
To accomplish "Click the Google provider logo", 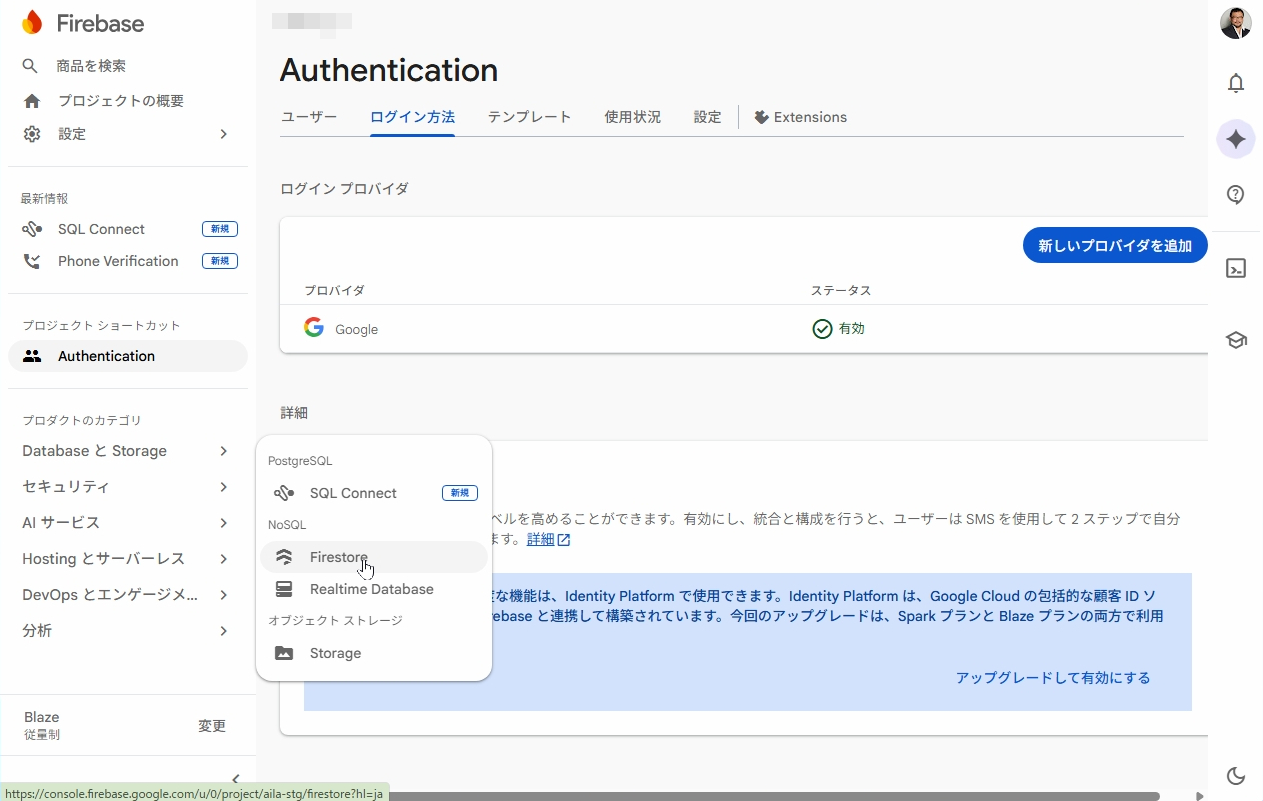I will (x=314, y=328).
